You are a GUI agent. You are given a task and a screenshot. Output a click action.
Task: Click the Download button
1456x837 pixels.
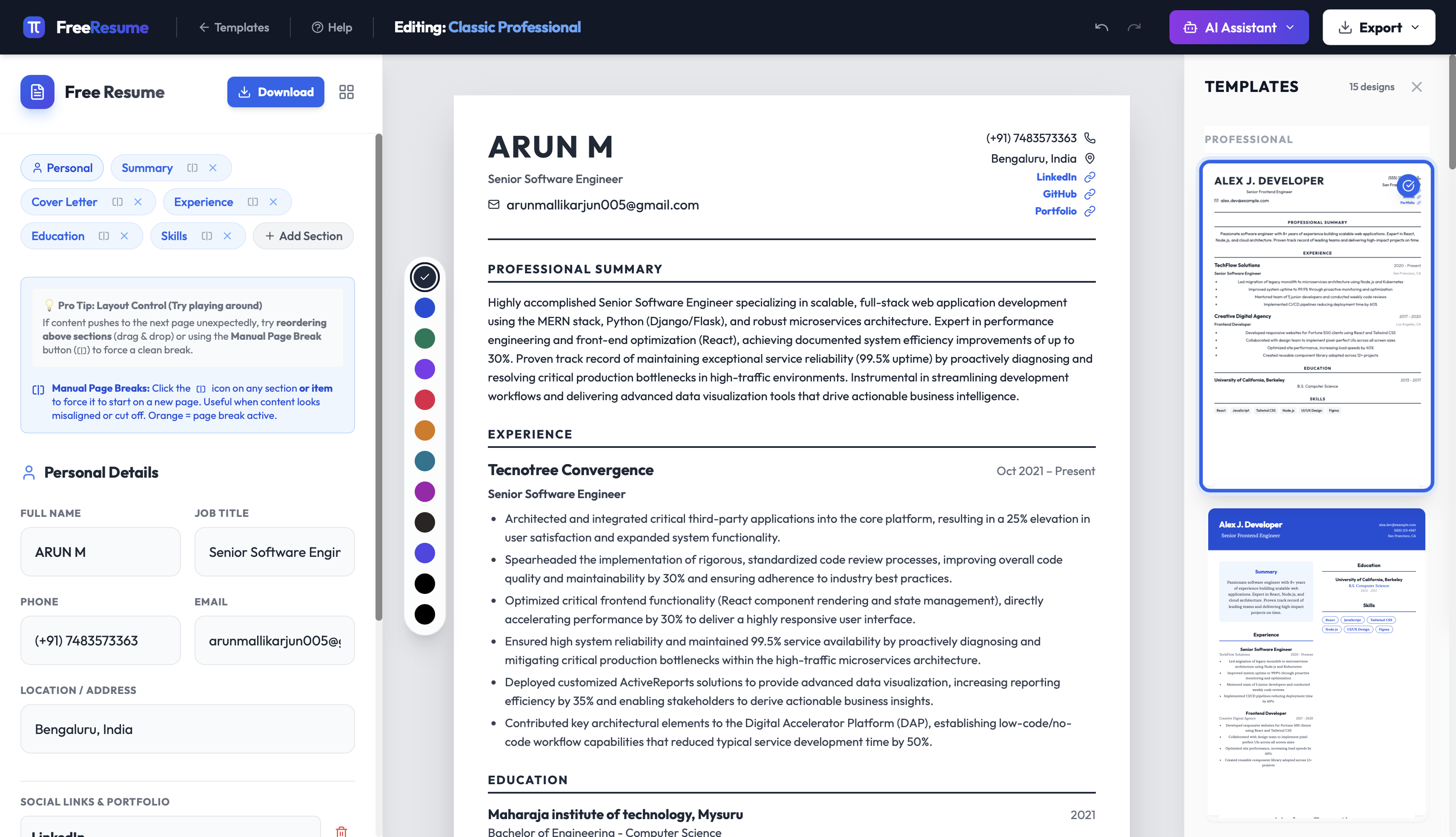[x=275, y=92]
